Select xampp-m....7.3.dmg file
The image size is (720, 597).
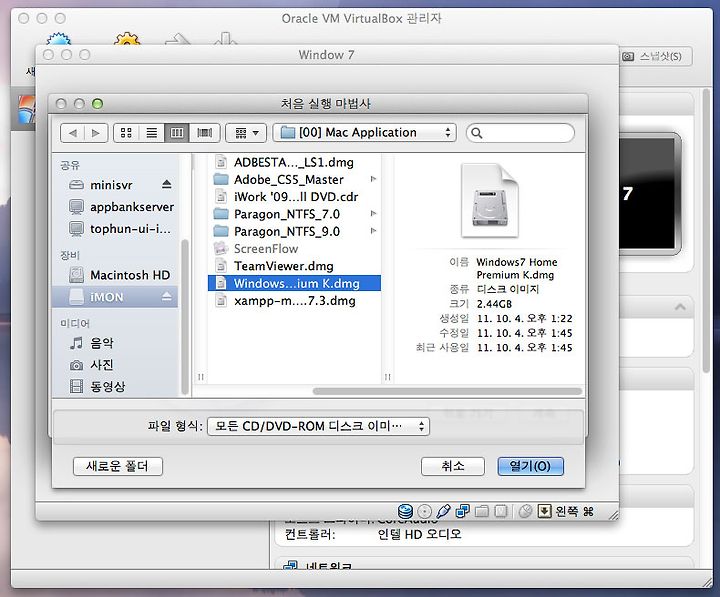tap(294, 301)
